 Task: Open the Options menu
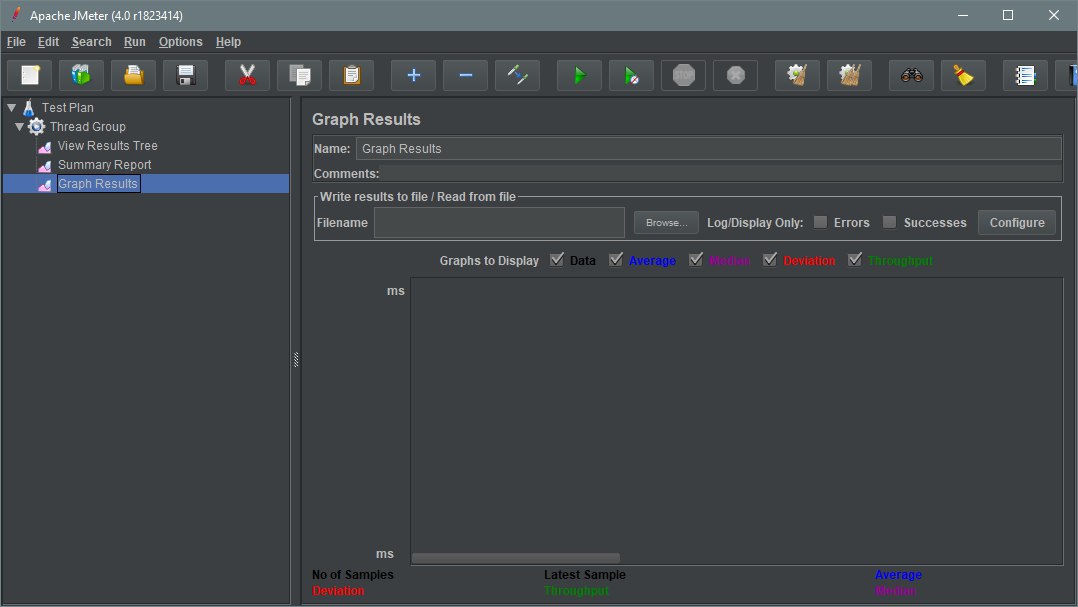181,42
